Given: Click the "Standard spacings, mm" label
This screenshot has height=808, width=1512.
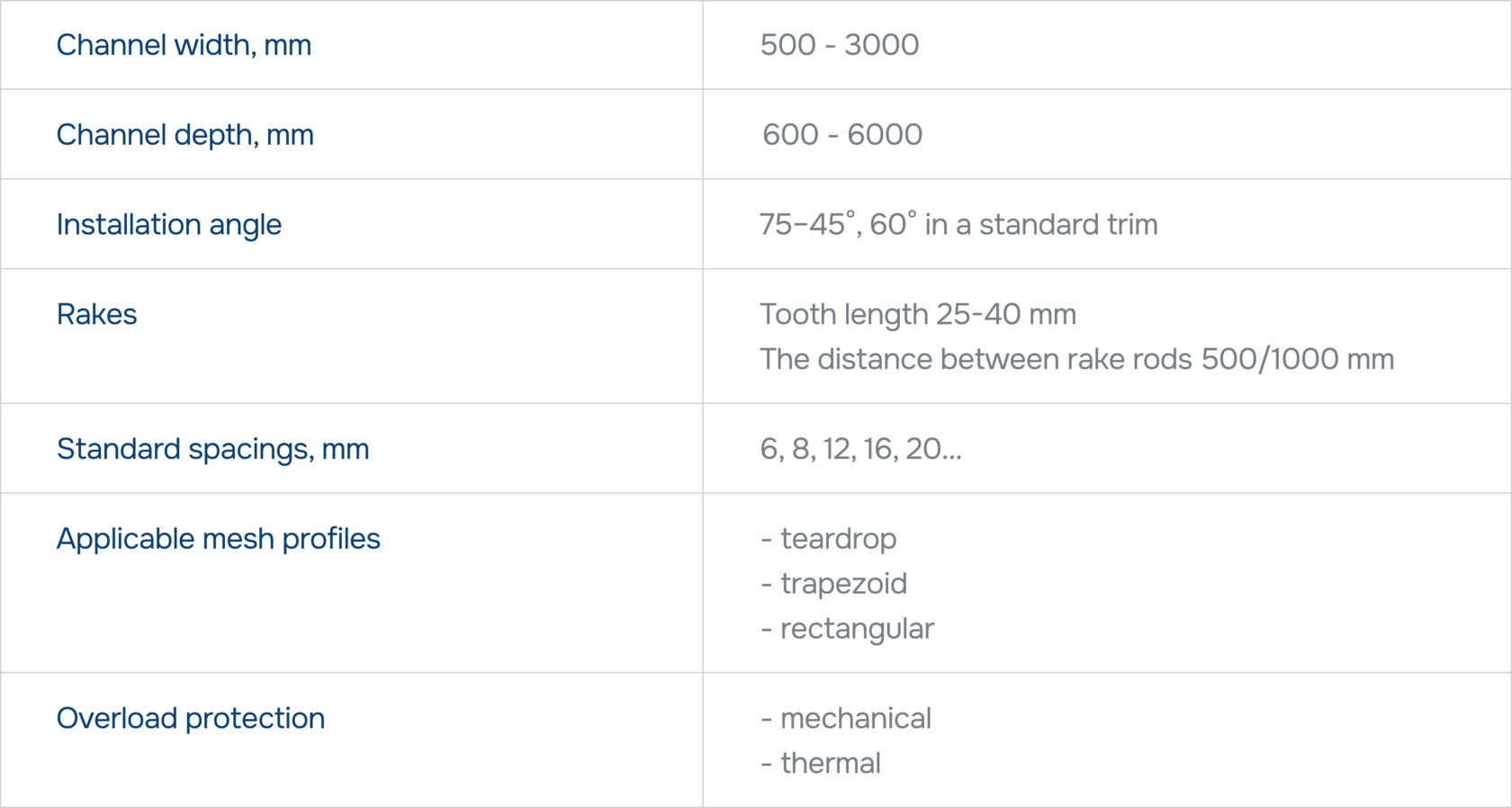Looking at the screenshot, I should click(212, 449).
